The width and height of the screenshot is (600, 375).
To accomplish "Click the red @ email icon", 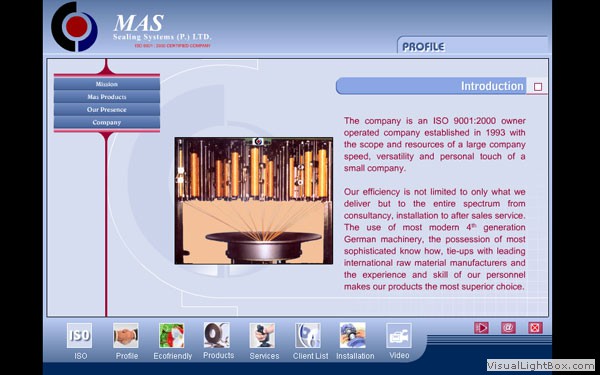I will point(508,328).
